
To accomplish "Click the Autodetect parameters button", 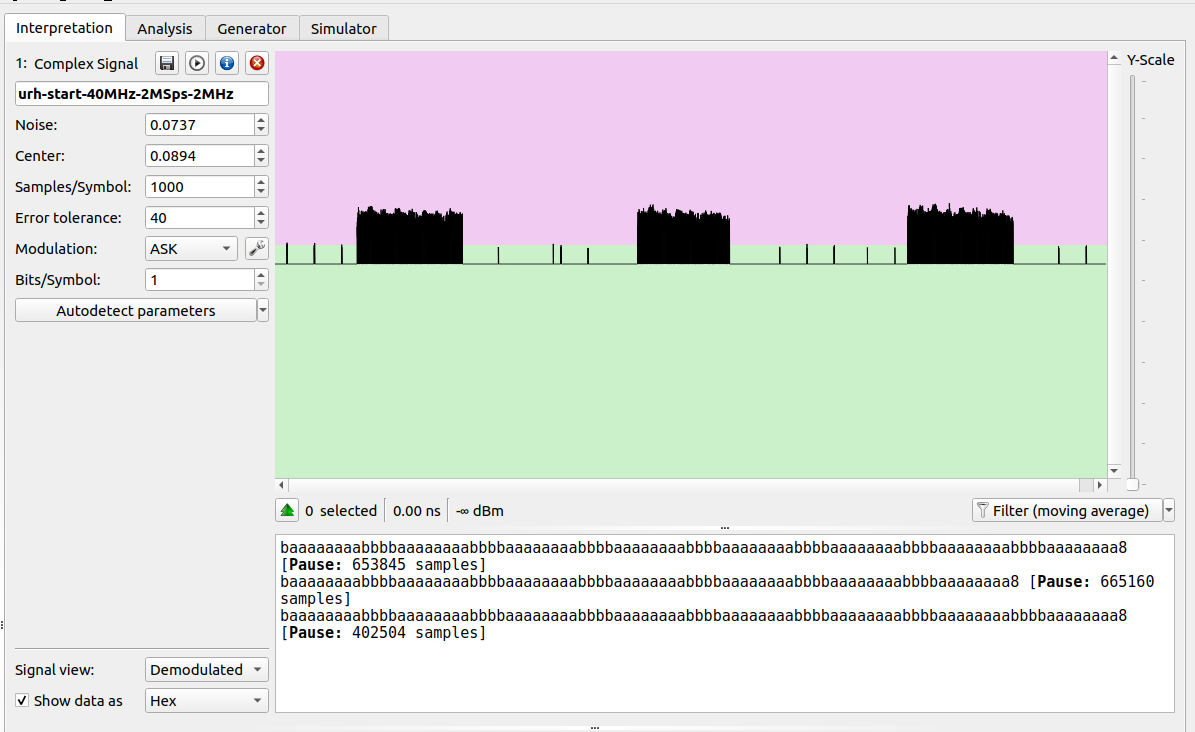I will [x=136, y=310].
